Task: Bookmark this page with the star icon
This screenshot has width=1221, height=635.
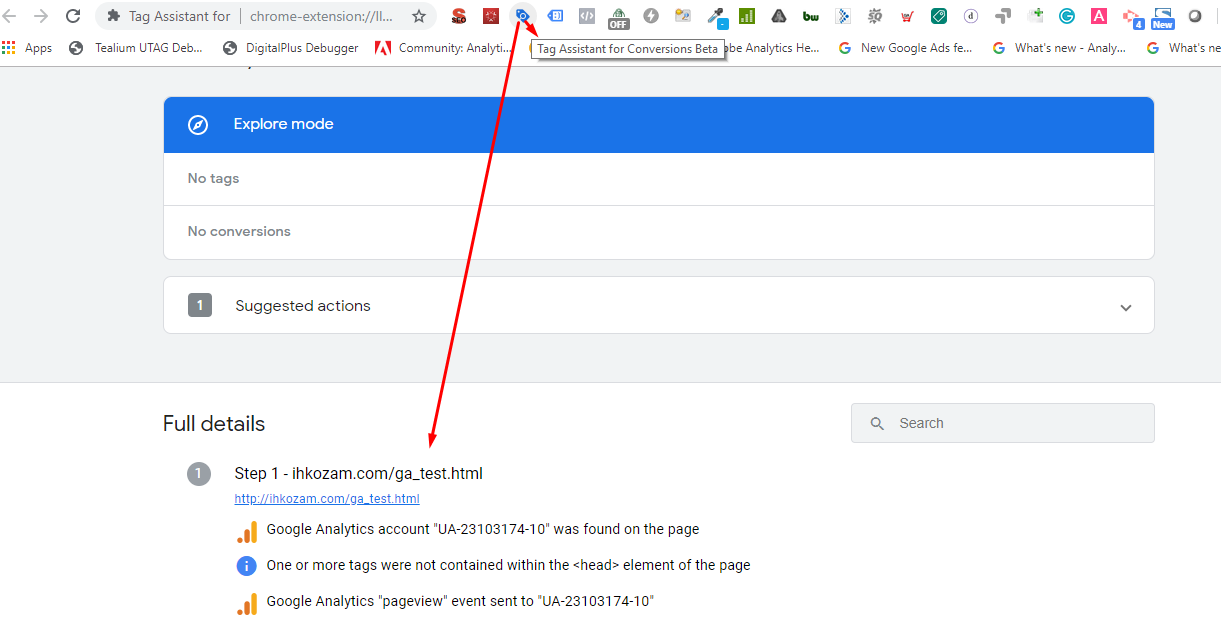Action: tap(419, 16)
